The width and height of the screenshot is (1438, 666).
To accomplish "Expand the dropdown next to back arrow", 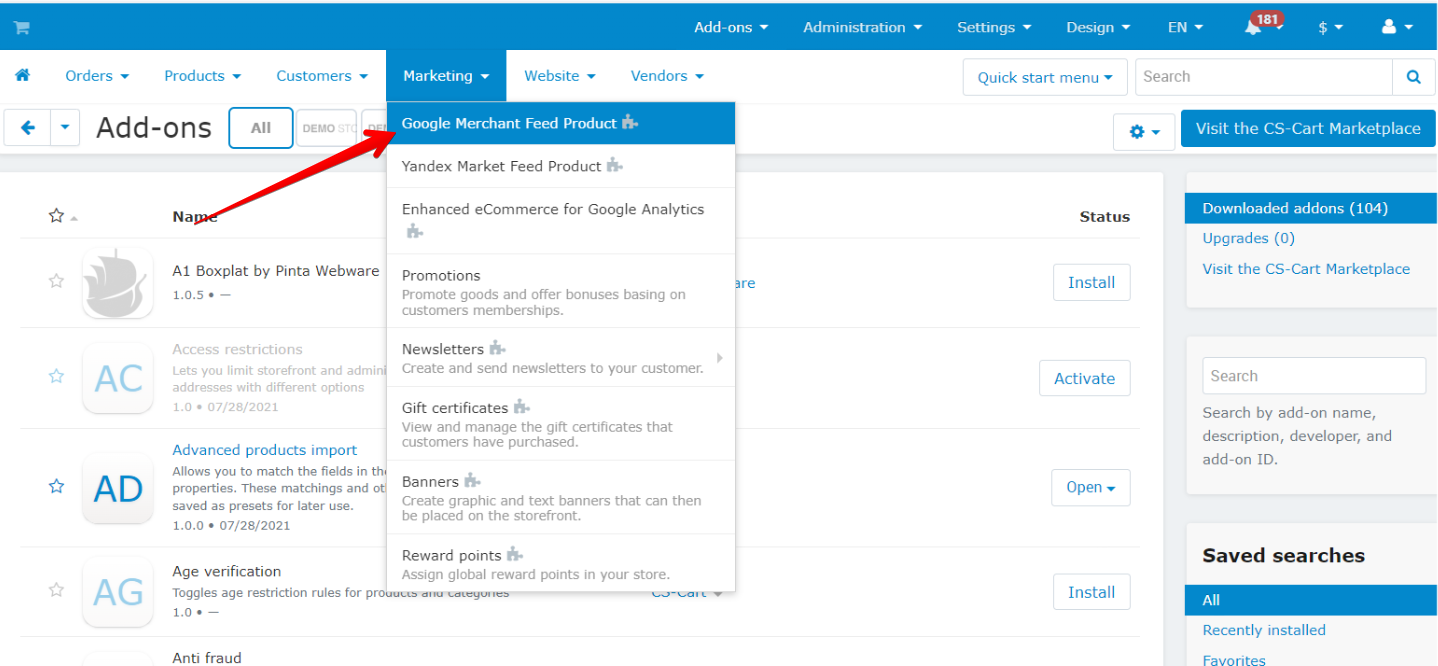I will tap(65, 128).
